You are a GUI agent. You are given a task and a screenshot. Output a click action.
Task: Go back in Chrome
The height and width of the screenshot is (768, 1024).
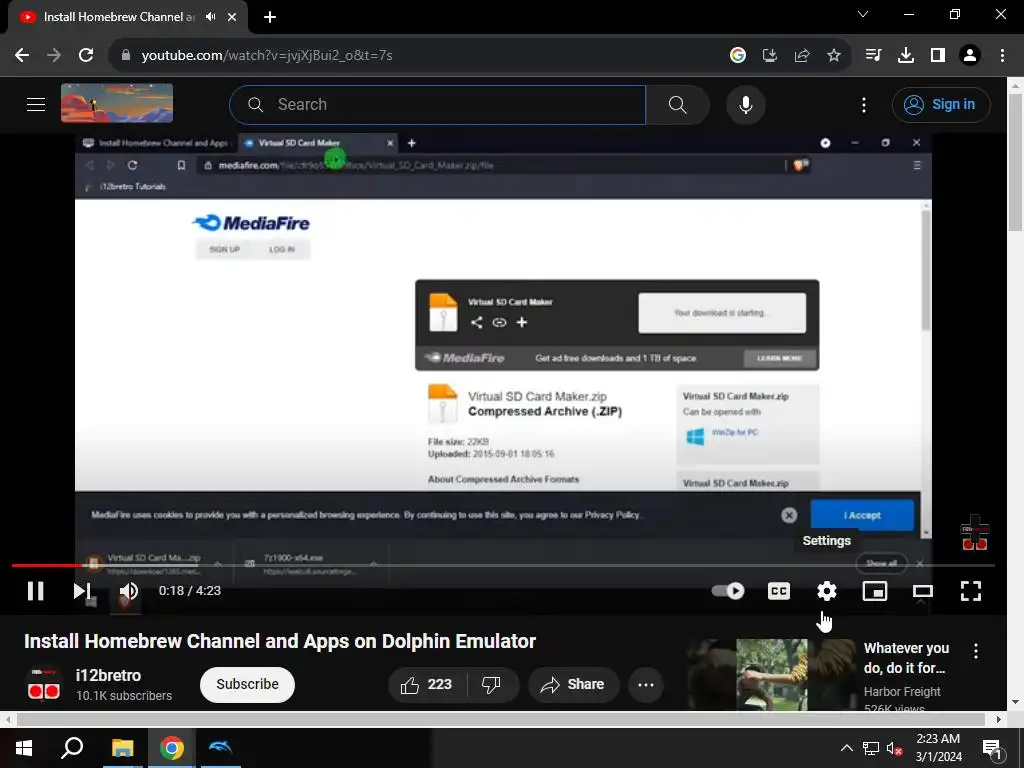(x=22, y=56)
